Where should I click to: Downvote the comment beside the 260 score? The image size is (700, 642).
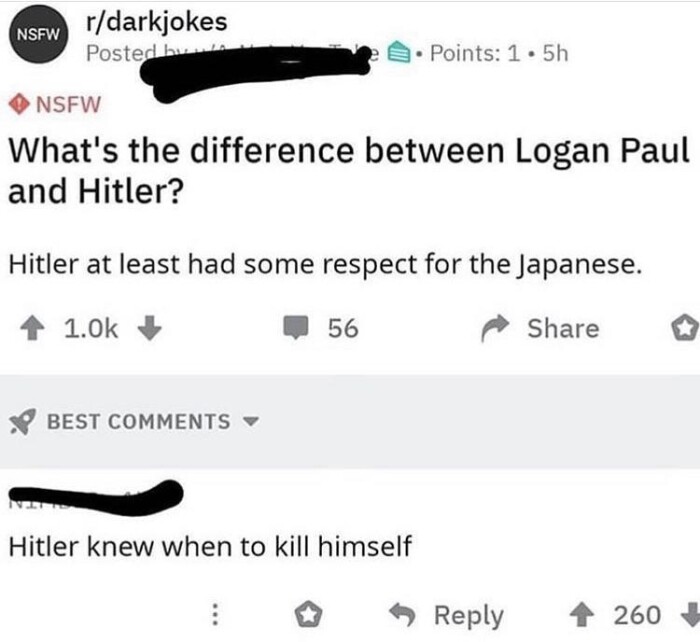(689, 614)
